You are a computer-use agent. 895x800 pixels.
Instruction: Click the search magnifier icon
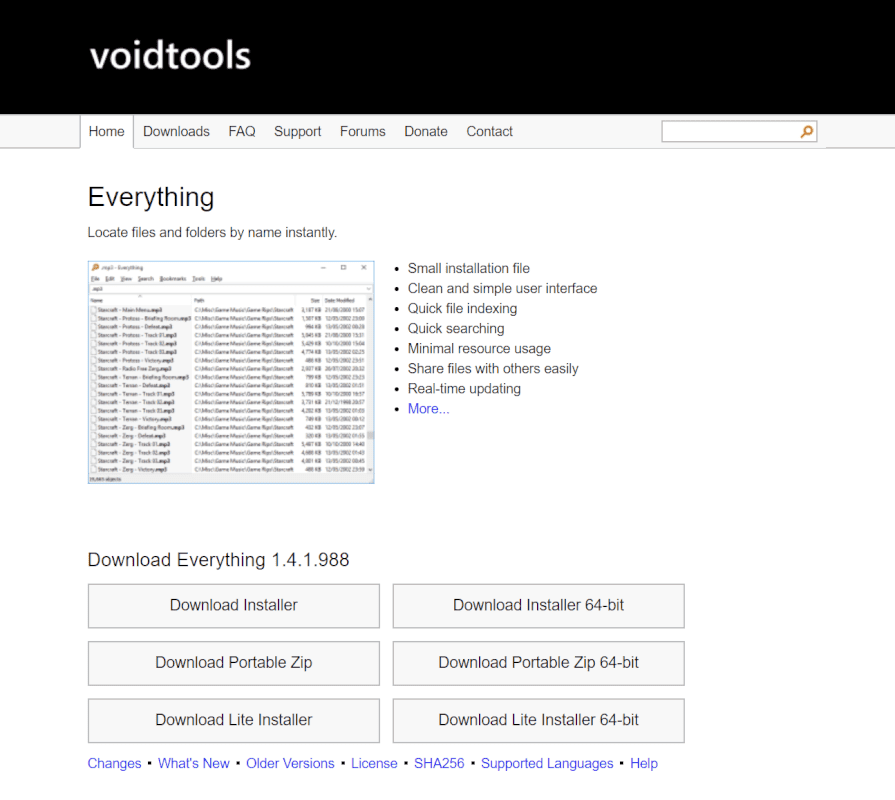pyautogui.click(x=807, y=132)
